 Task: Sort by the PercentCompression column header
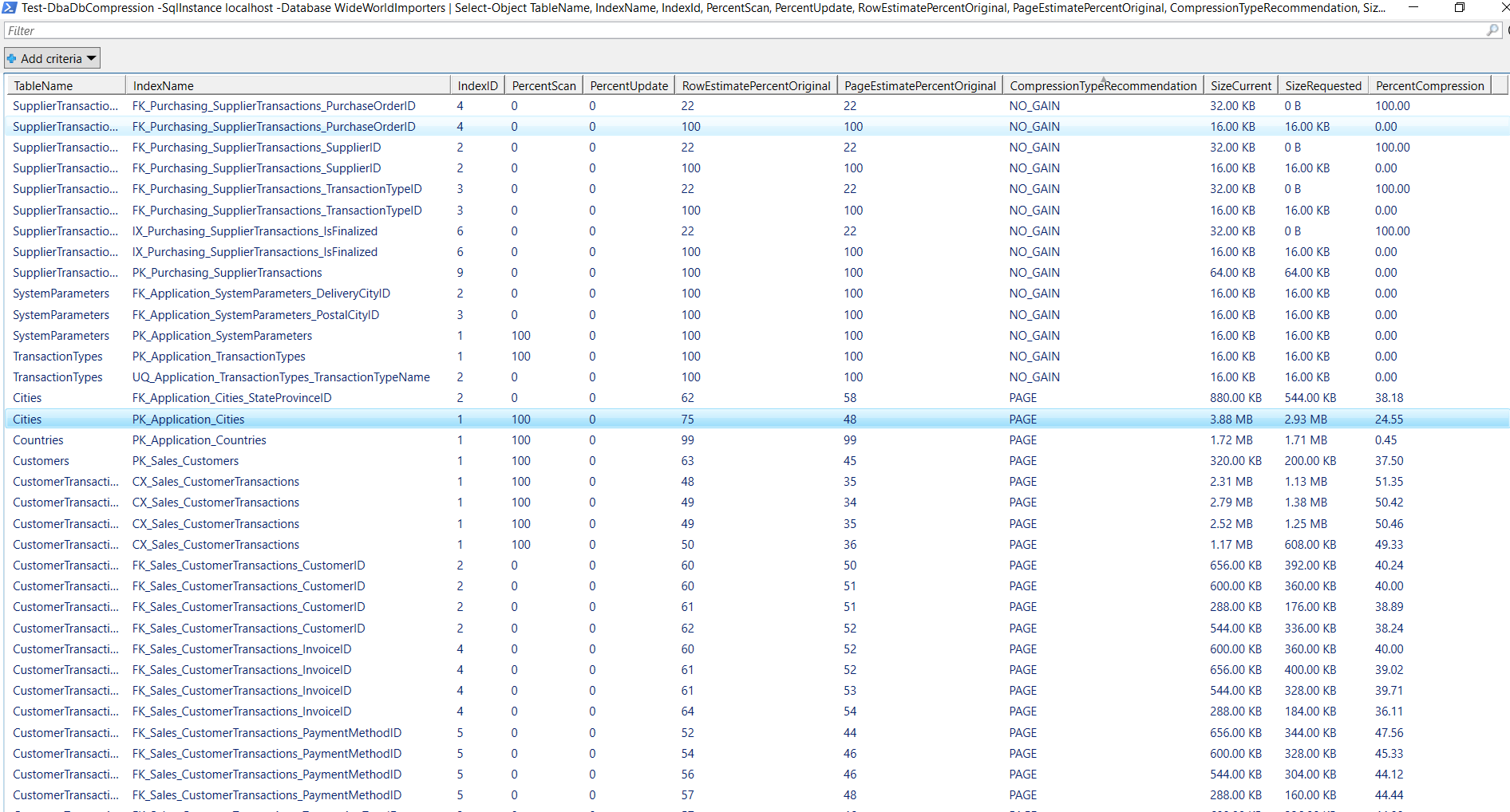1429,85
